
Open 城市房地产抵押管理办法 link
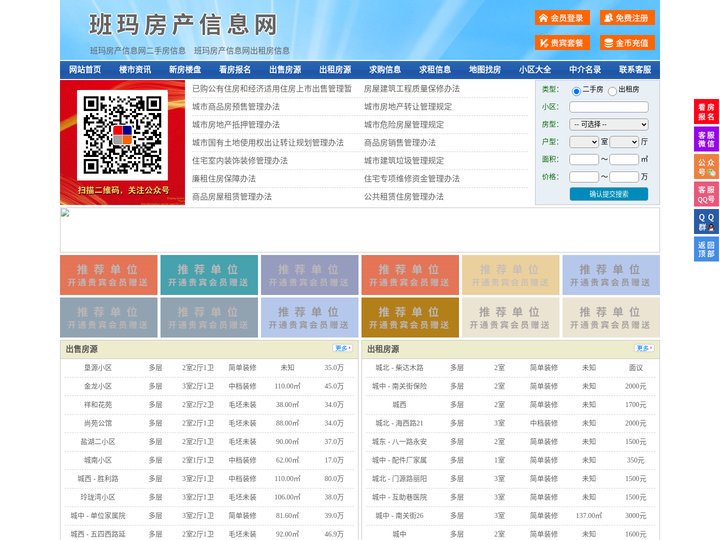click(236, 124)
